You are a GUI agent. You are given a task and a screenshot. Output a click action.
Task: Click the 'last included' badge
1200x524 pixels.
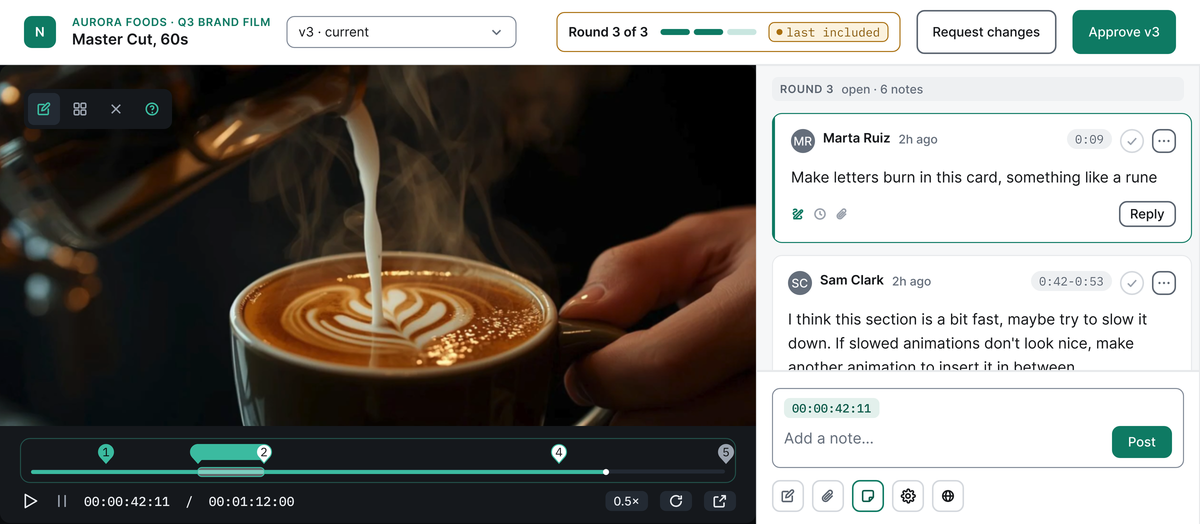click(x=828, y=32)
